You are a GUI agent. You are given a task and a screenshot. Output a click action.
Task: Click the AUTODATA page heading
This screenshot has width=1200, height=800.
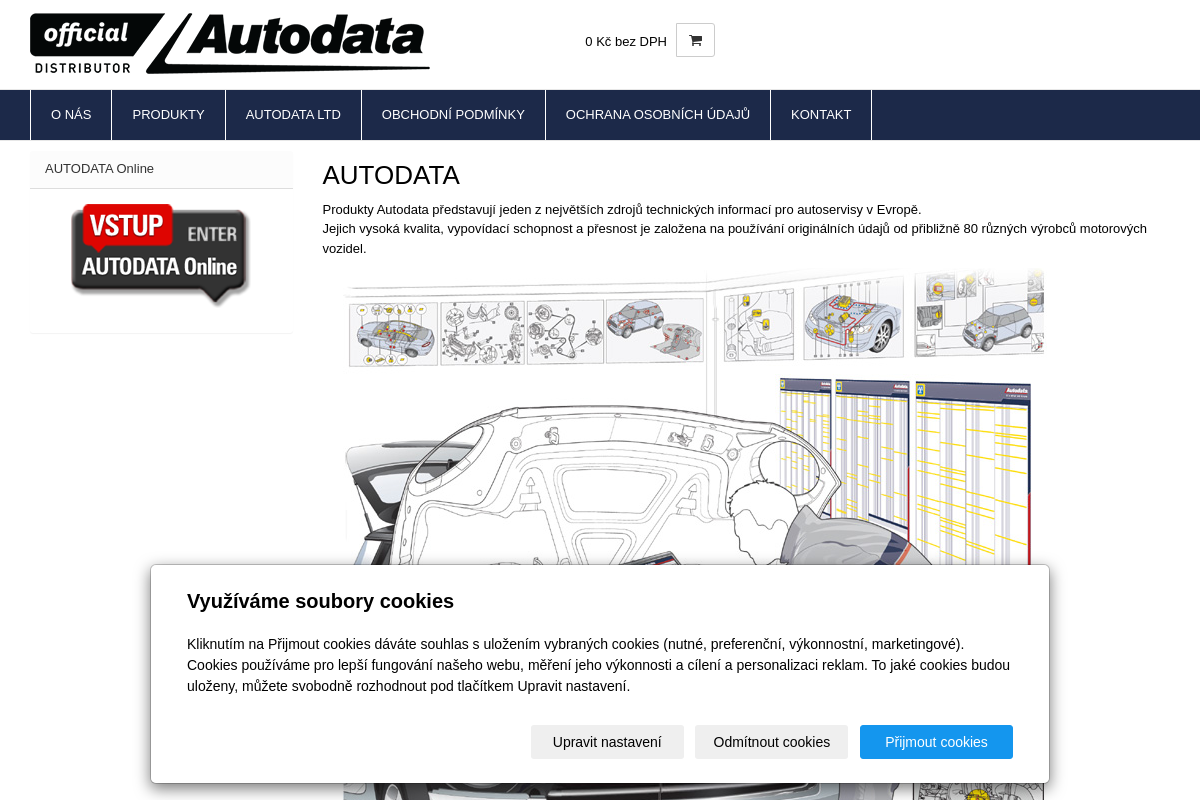tap(391, 175)
